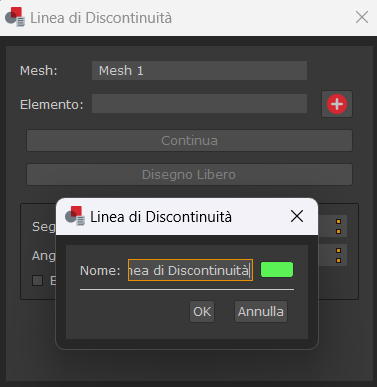Decrease the Seg value using lower orange dot
Screen dimensions: 377x387
[338, 231]
